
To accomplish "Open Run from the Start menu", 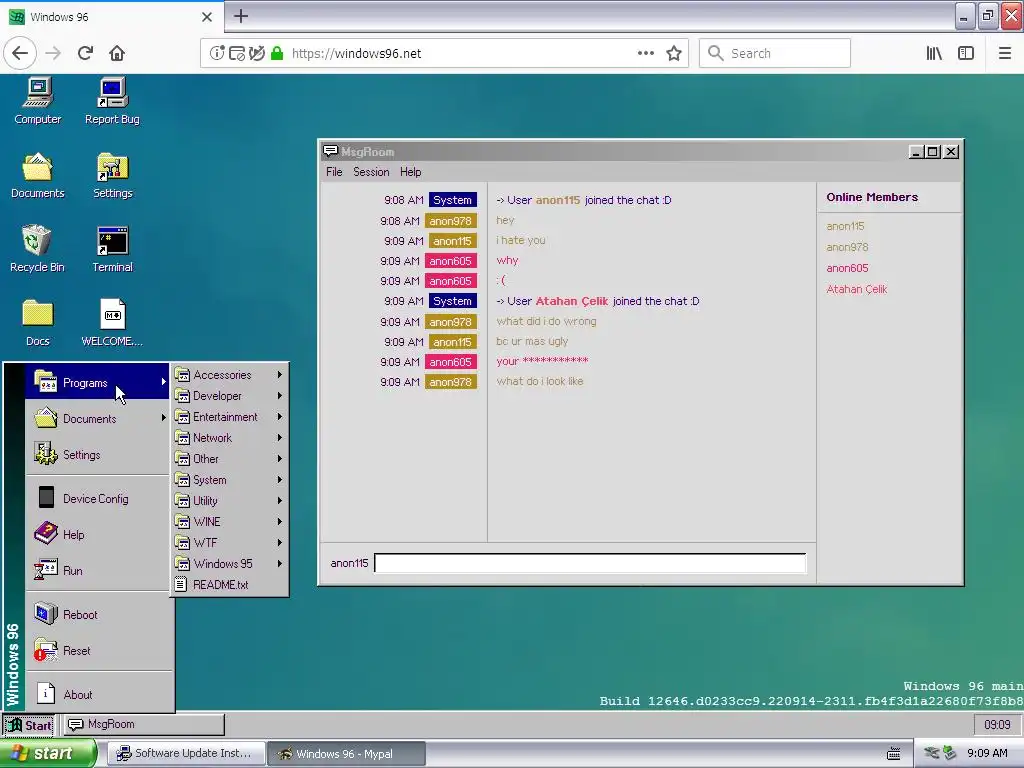I will click(x=98, y=571).
